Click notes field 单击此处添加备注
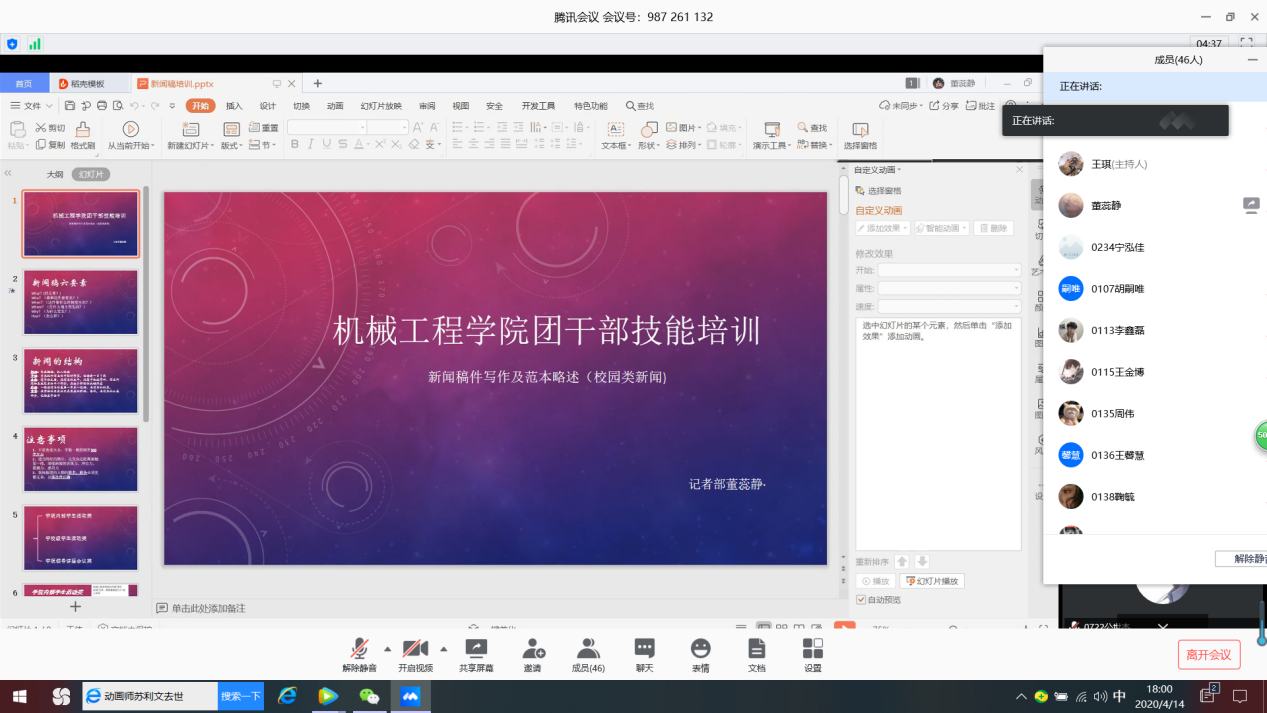The width and height of the screenshot is (1267, 713). click(208, 608)
